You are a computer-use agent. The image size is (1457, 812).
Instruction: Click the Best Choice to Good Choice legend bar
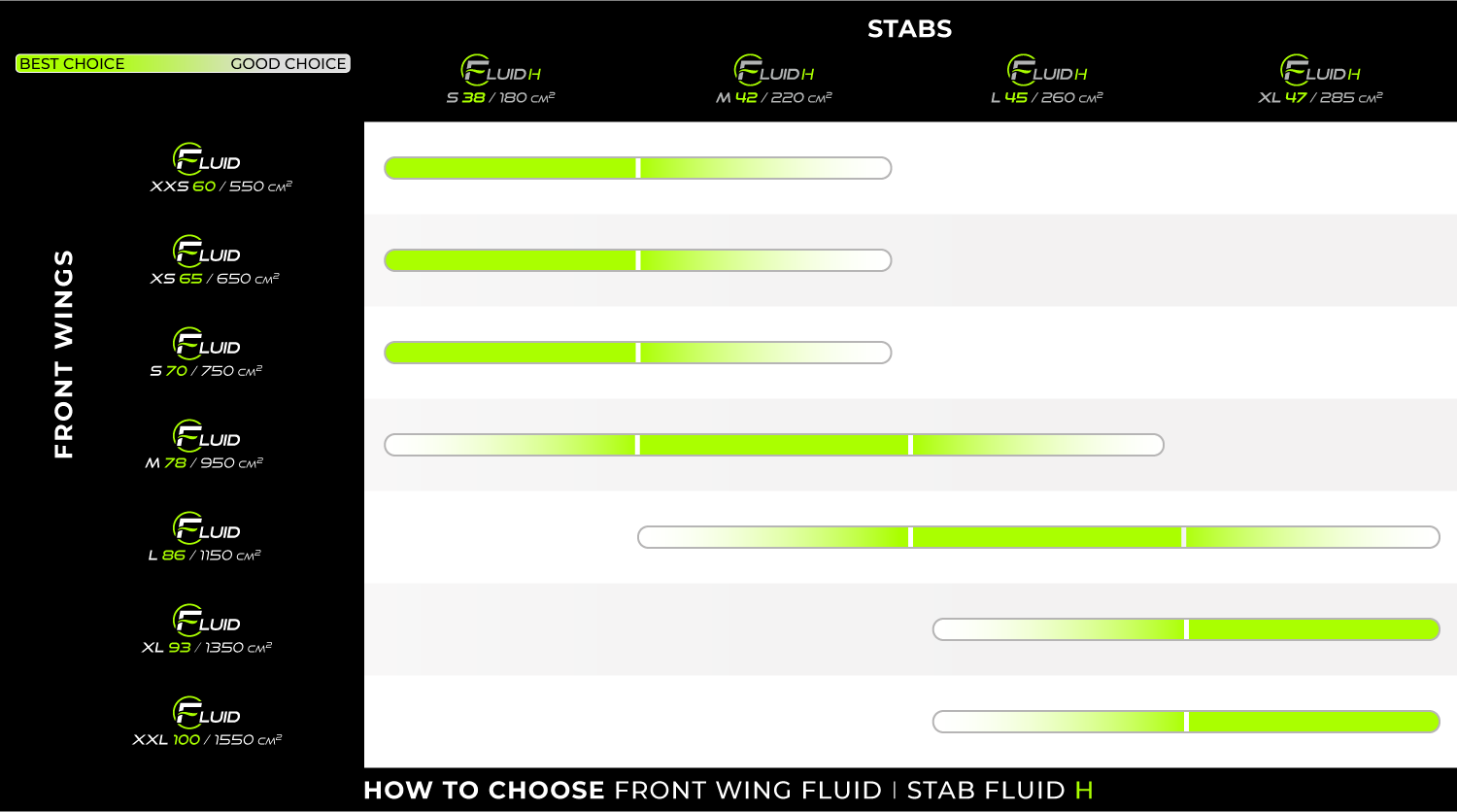point(183,63)
